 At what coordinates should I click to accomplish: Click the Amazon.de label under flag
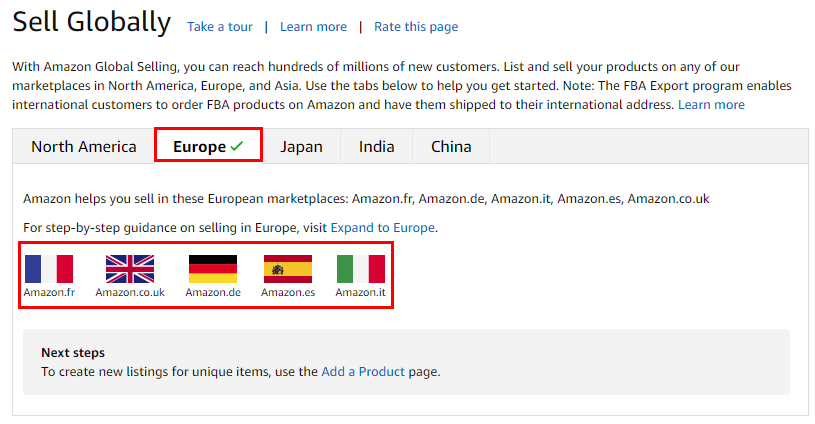coord(213,292)
